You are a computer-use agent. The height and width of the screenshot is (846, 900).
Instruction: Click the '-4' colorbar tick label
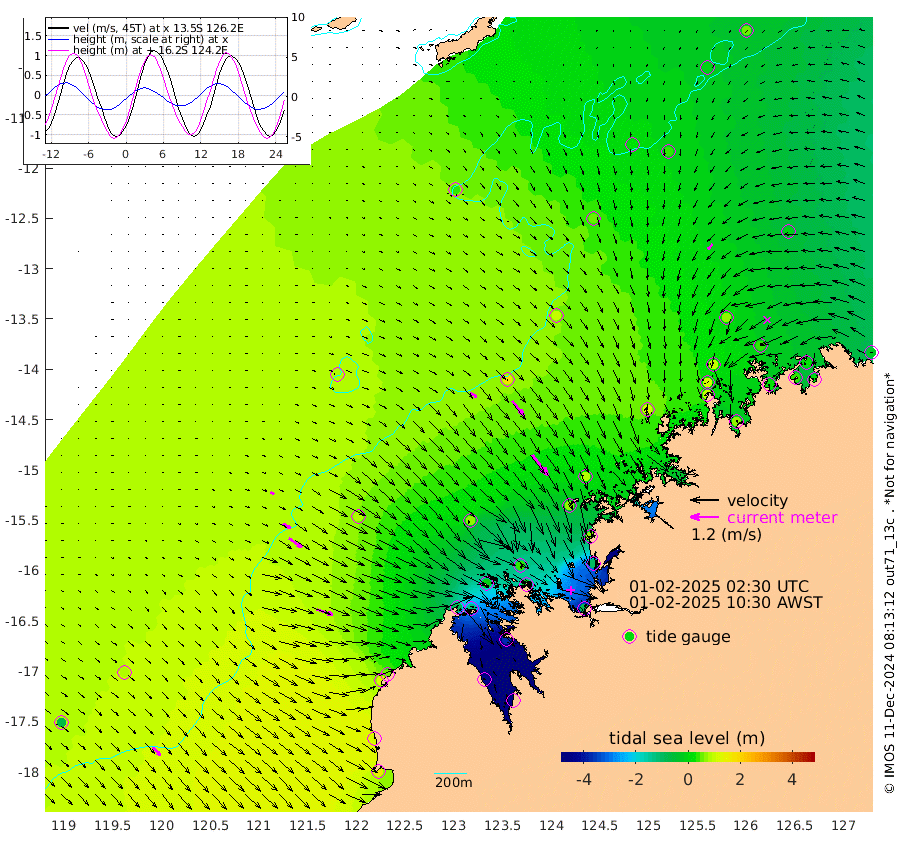583,780
